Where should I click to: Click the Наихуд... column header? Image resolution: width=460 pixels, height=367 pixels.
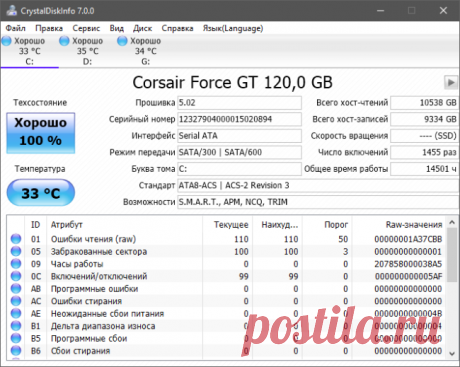277,225
